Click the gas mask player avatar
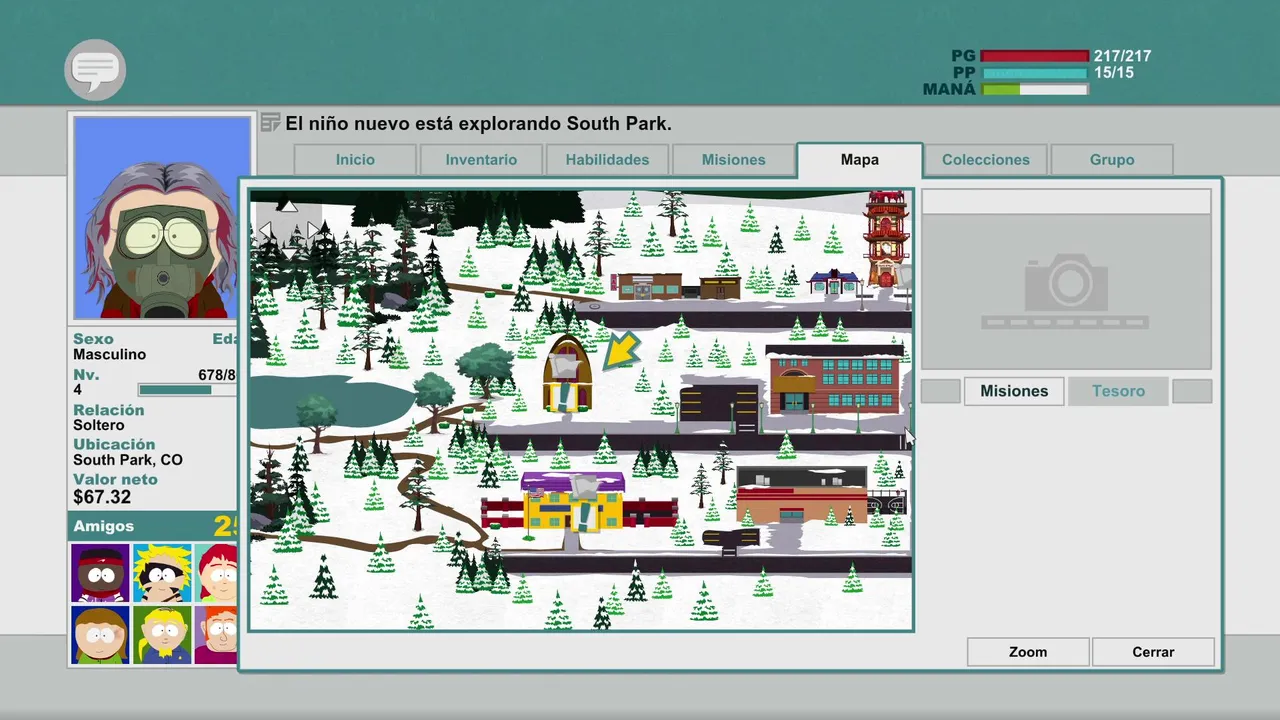This screenshot has width=1280, height=720. tap(162, 217)
